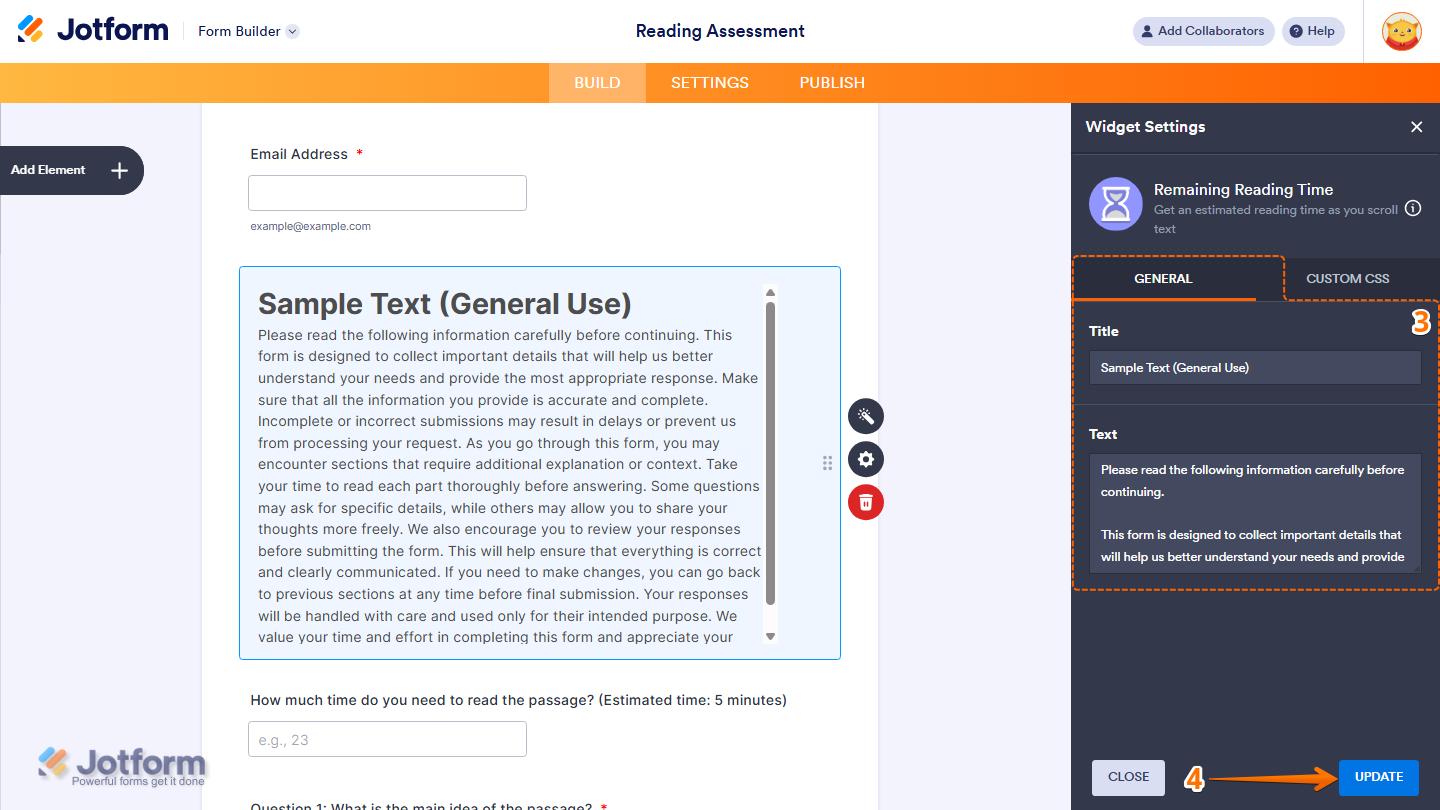Image resolution: width=1440 pixels, height=810 pixels.
Task: Switch to the SETTINGS tab
Action: pos(709,82)
